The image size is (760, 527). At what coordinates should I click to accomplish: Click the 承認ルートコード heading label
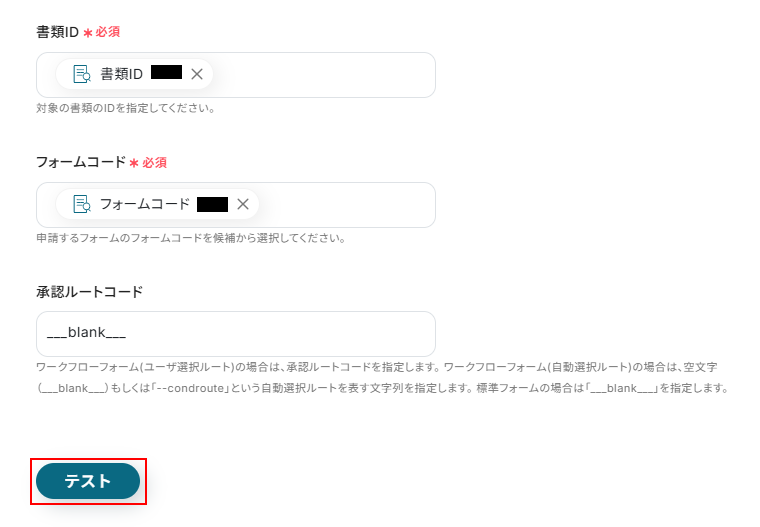pyautogui.click(x=90, y=292)
